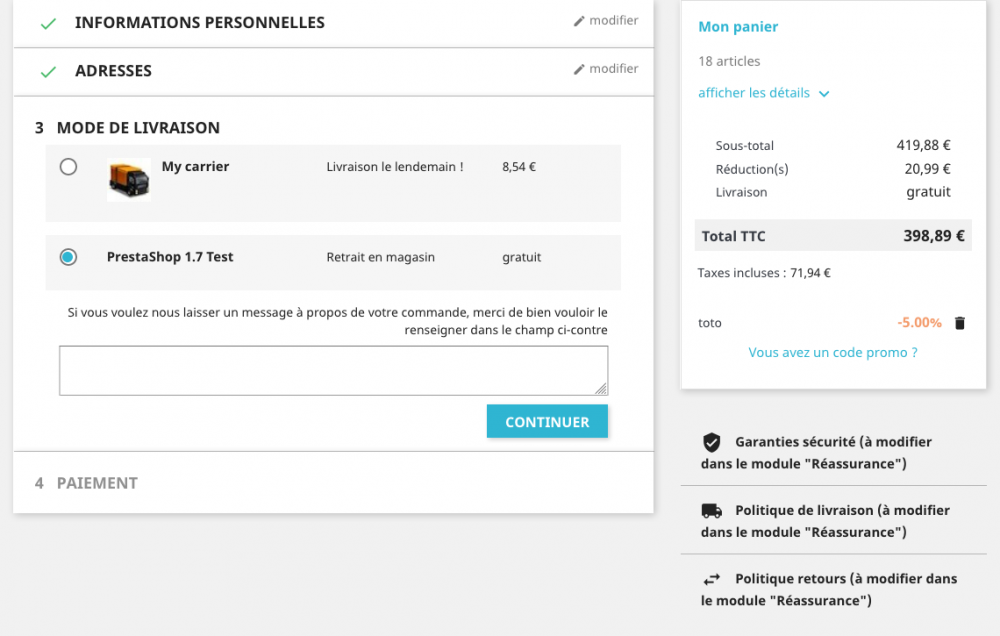Click the Mon panier heading link
The height and width of the screenshot is (636, 1000).
(738, 27)
